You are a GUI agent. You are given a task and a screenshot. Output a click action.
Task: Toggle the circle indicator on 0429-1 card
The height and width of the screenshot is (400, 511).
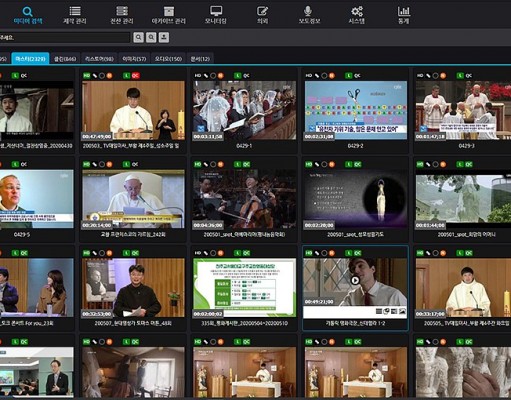point(213,76)
